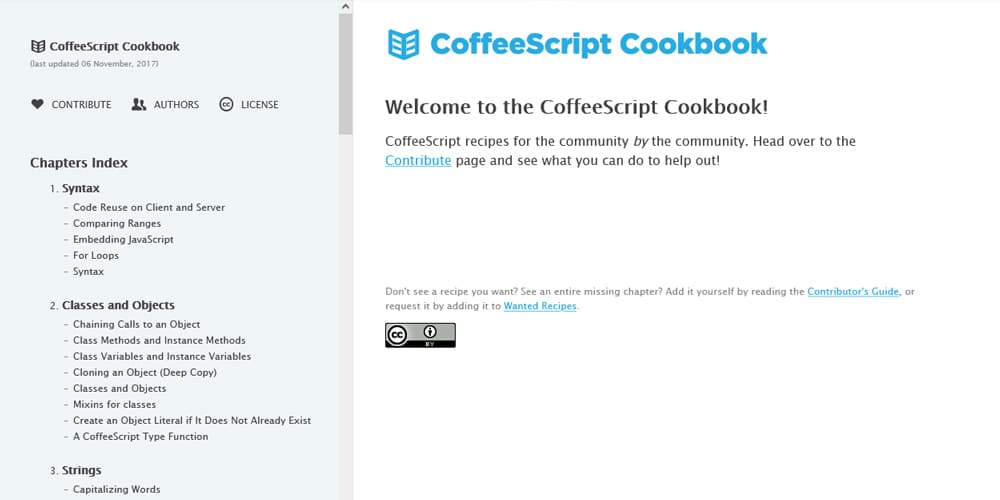Click the last updated 06 November, 2017 text
Image resolution: width=1000 pixels, height=500 pixels.
point(94,64)
